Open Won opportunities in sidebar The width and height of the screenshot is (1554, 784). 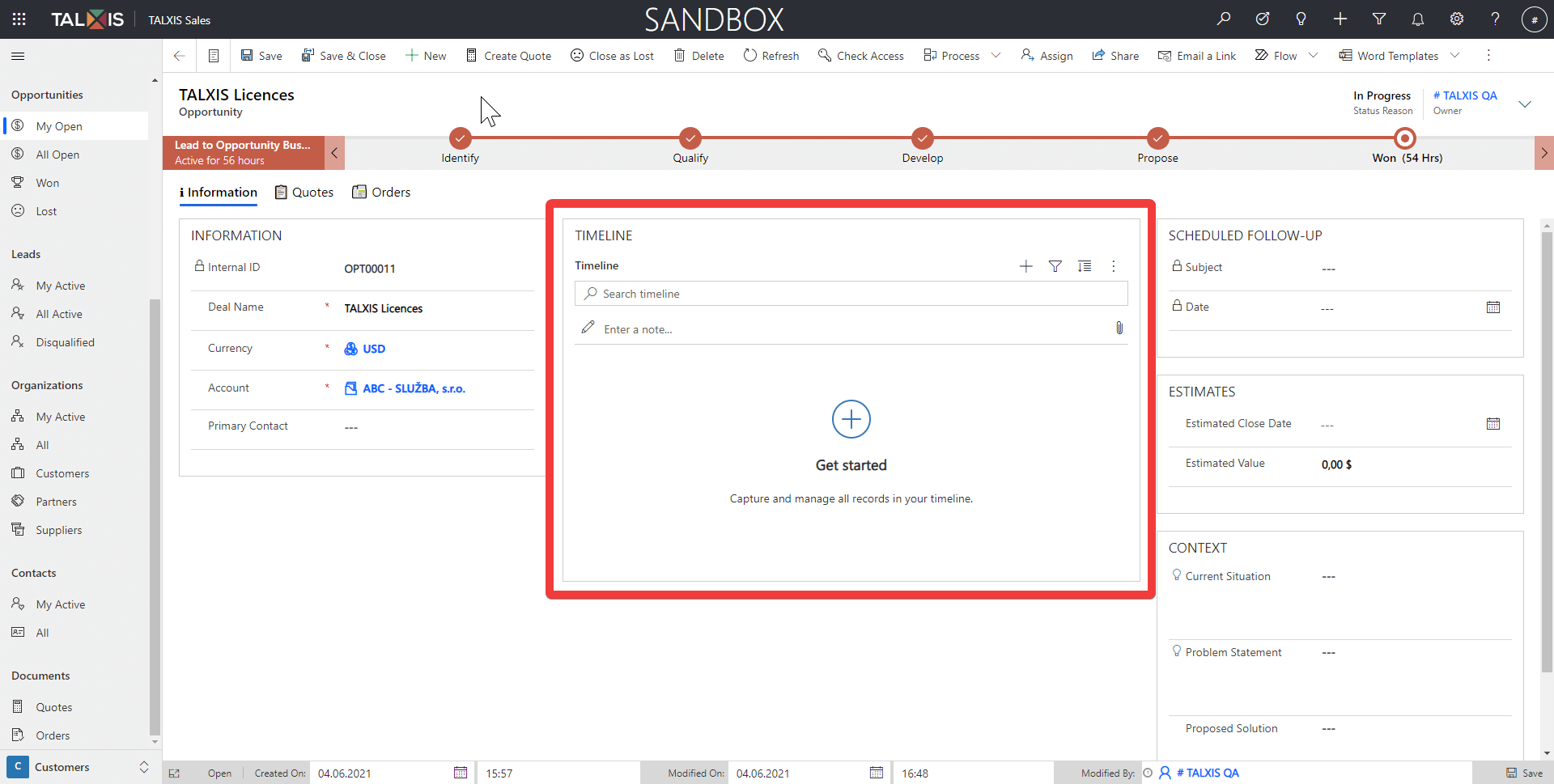pyautogui.click(x=48, y=183)
